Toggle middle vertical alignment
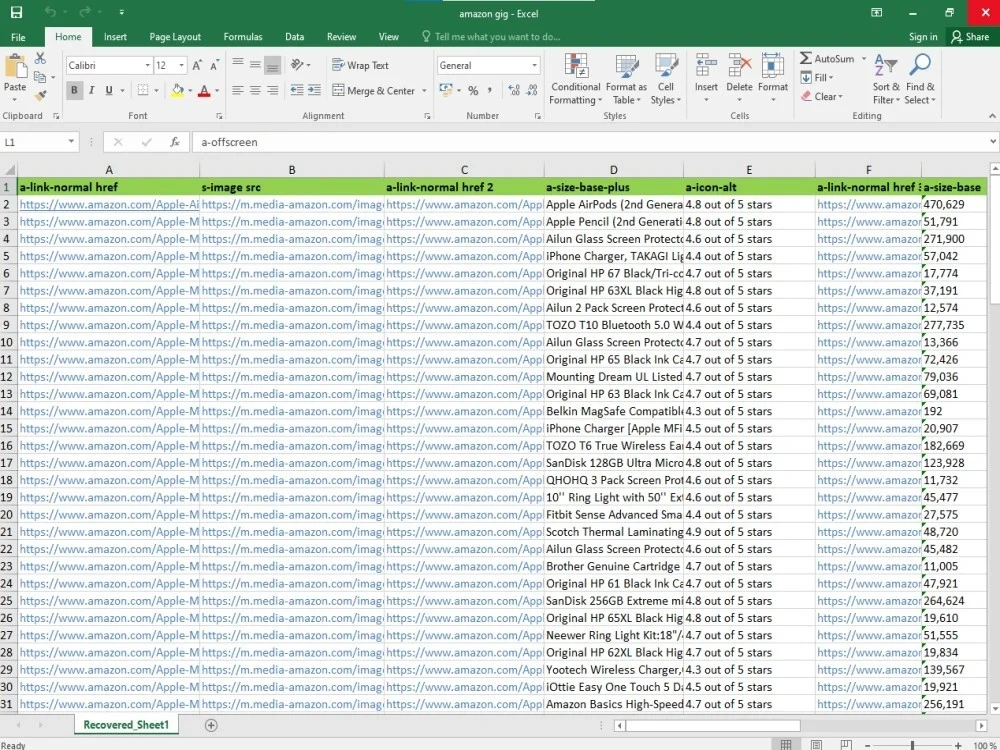This screenshot has width=1000, height=750. click(x=255, y=64)
